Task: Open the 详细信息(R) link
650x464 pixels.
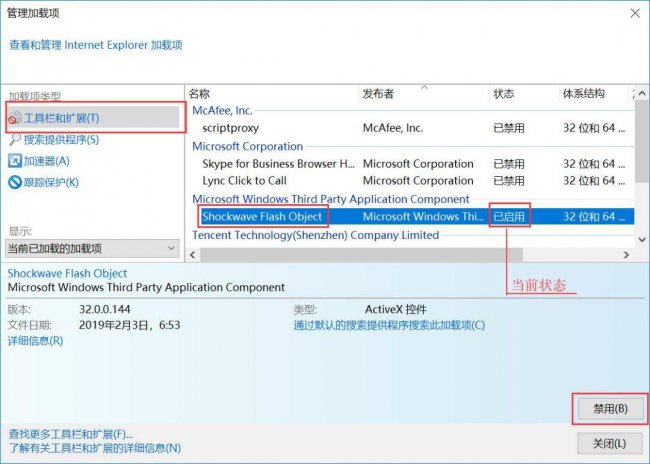Action: (35, 341)
